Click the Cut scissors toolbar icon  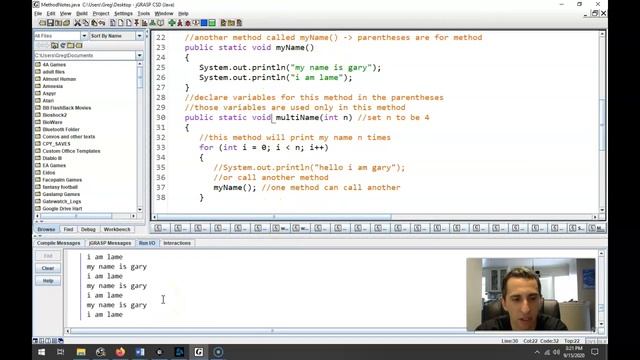click(78, 23)
